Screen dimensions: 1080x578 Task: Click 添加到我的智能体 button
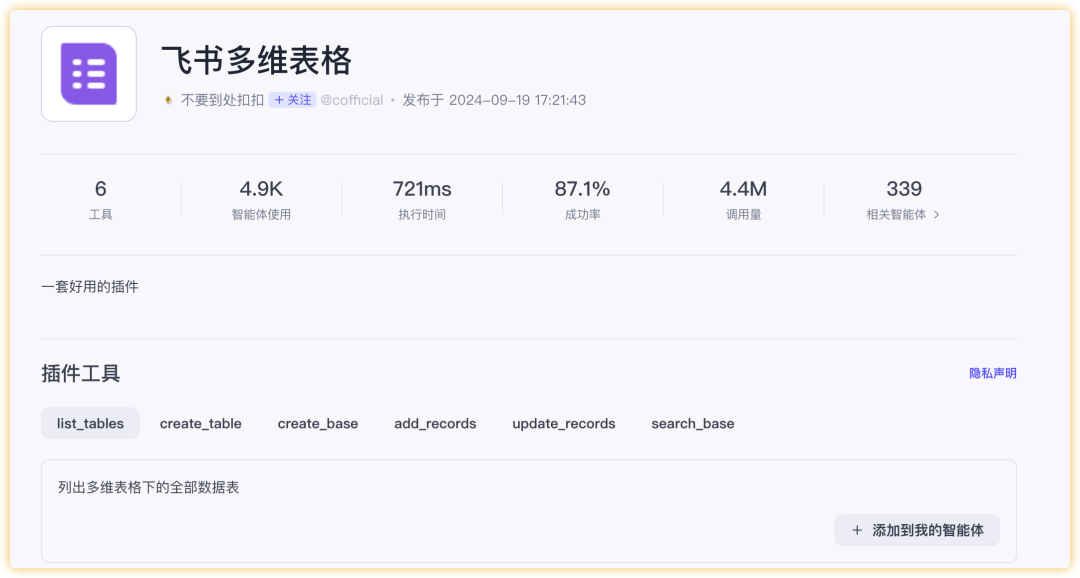[x=917, y=530]
